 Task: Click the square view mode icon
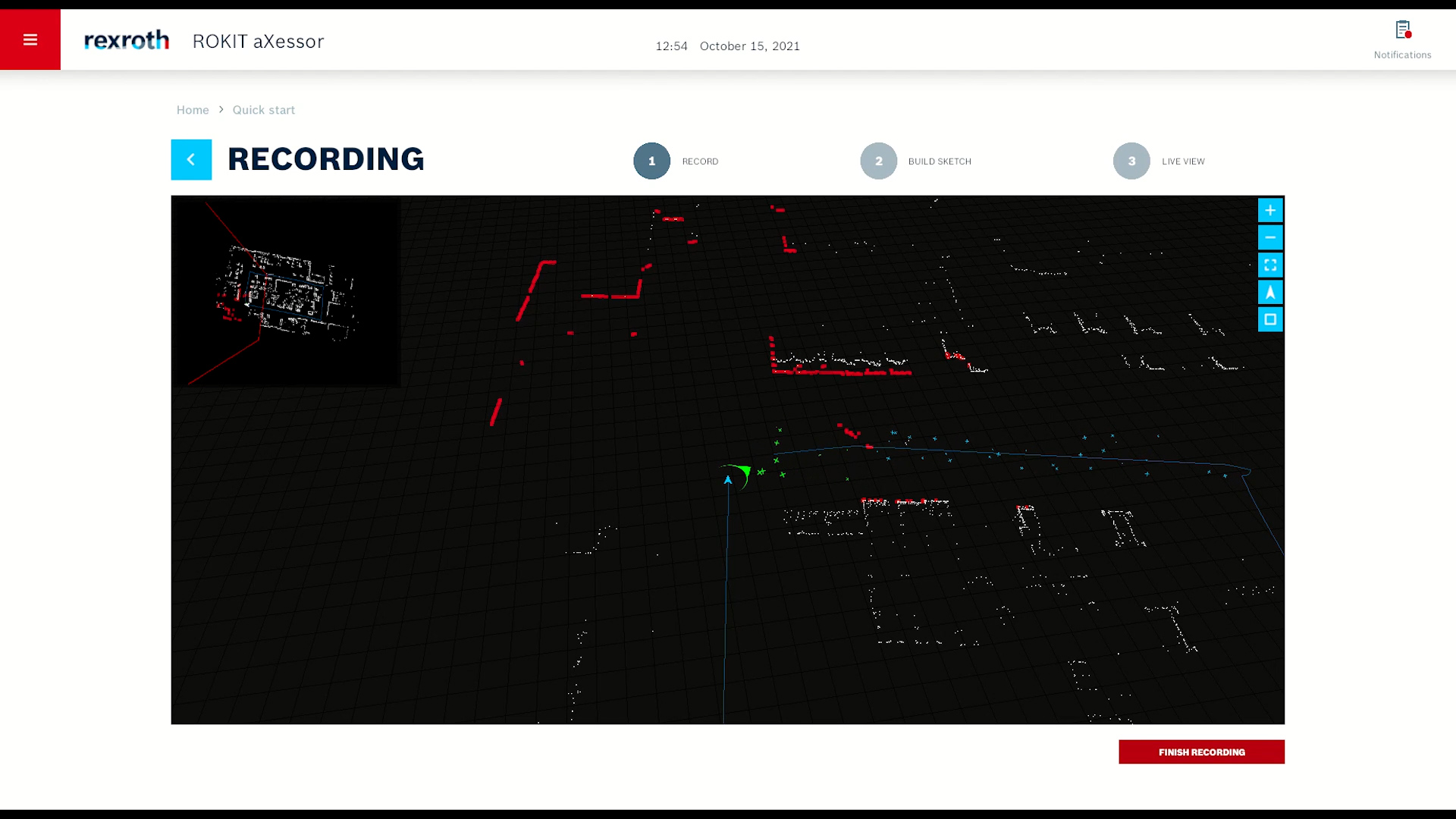point(1270,319)
